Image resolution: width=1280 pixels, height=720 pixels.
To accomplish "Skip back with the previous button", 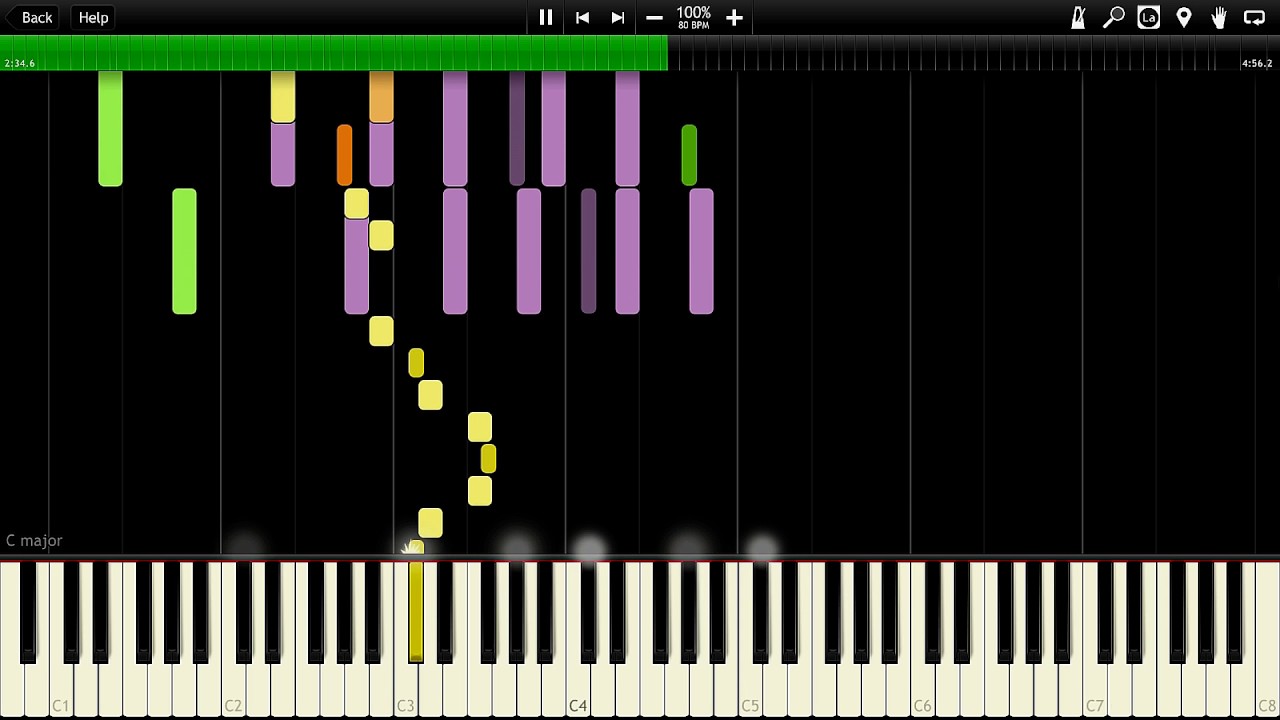I will [x=582, y=17].
